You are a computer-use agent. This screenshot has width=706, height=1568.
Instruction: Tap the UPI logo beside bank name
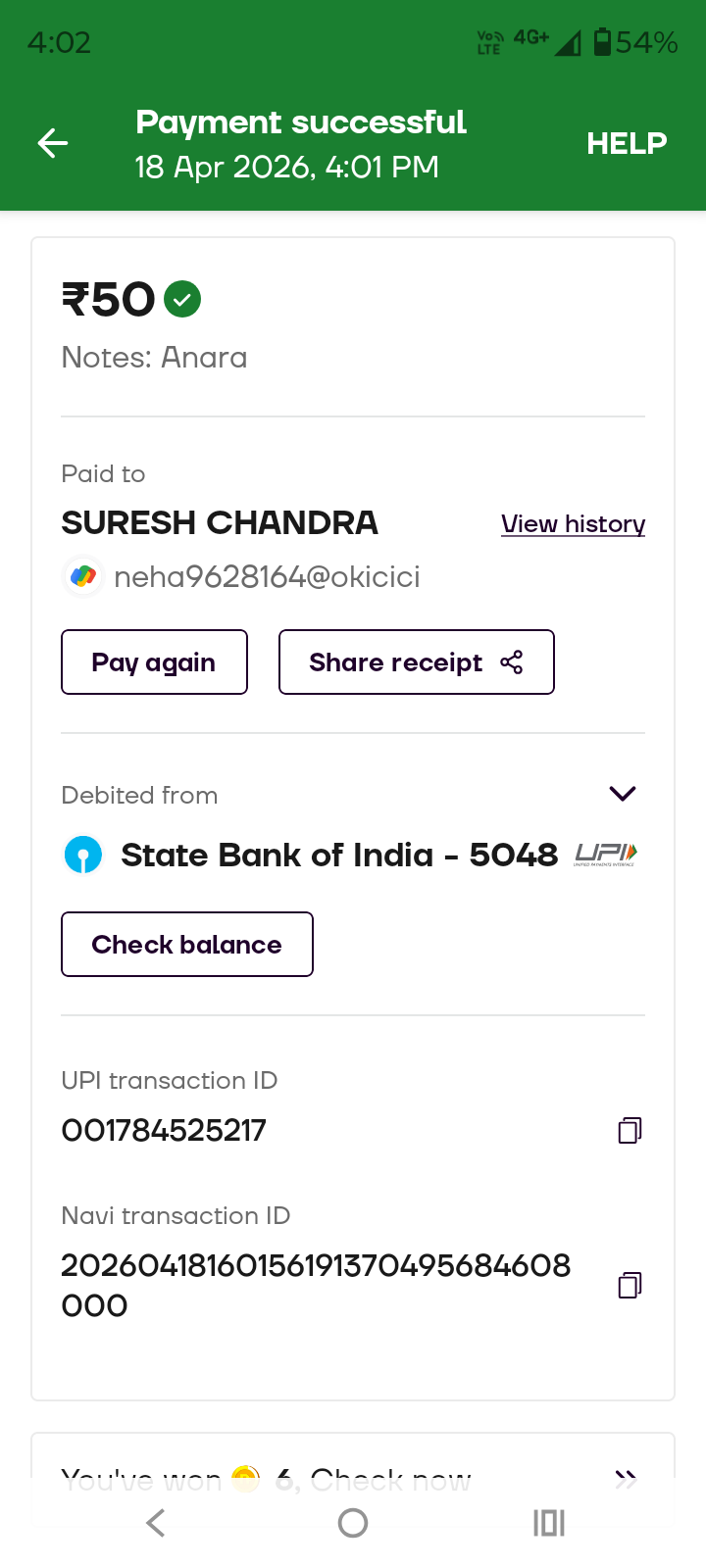(x=605, y=855)
